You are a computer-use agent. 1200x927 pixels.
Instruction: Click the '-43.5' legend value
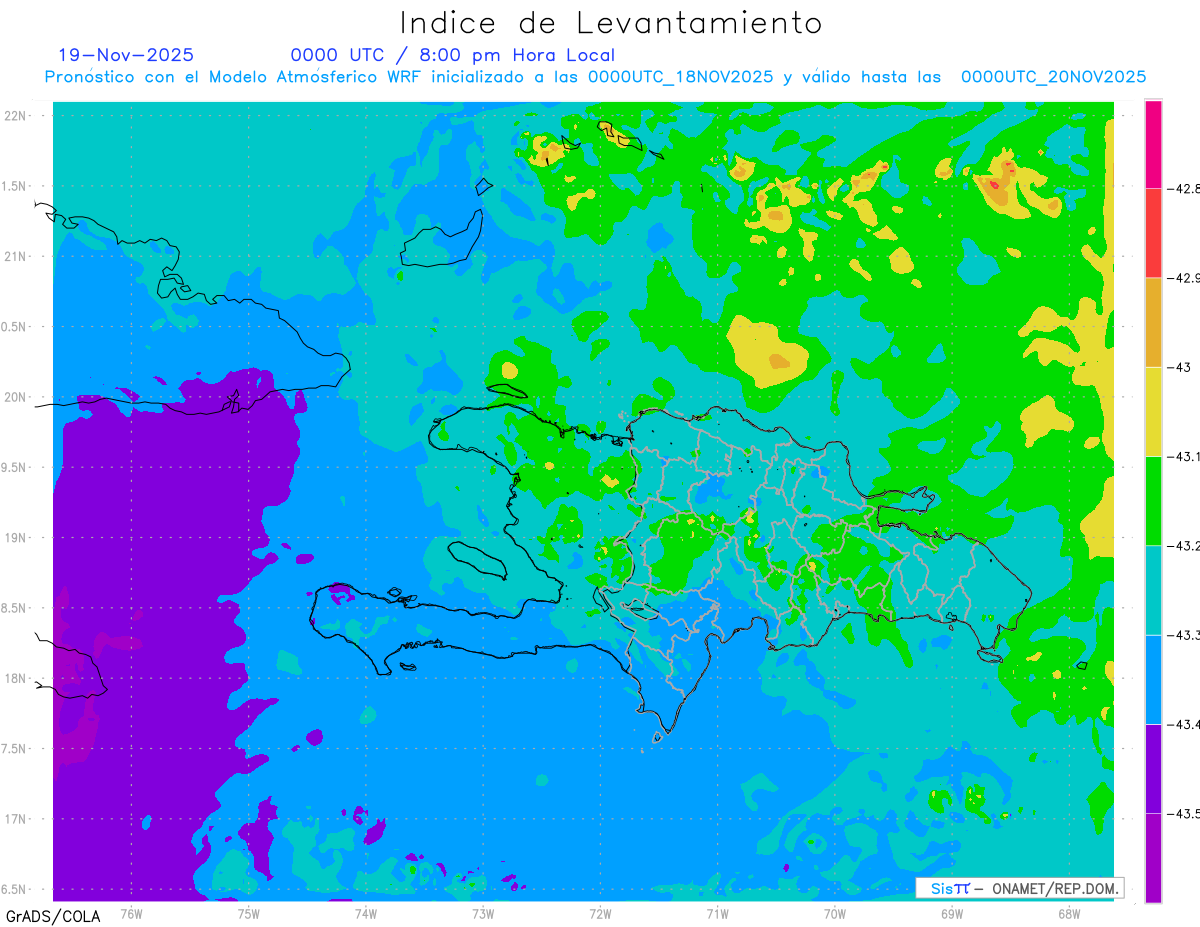point(1184,813)
